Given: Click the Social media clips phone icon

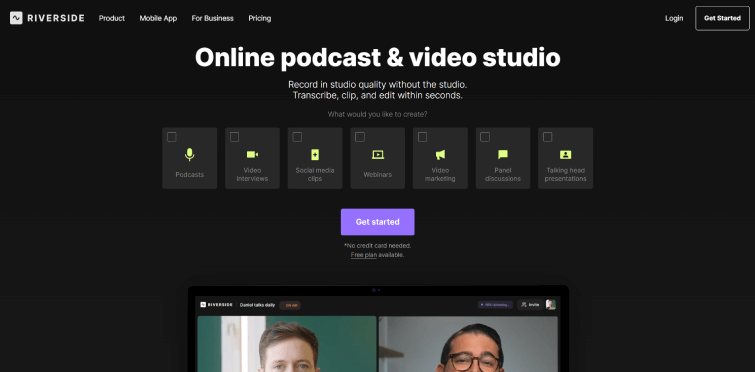Looking at the screenshot, I should click(x=315, y=154).
